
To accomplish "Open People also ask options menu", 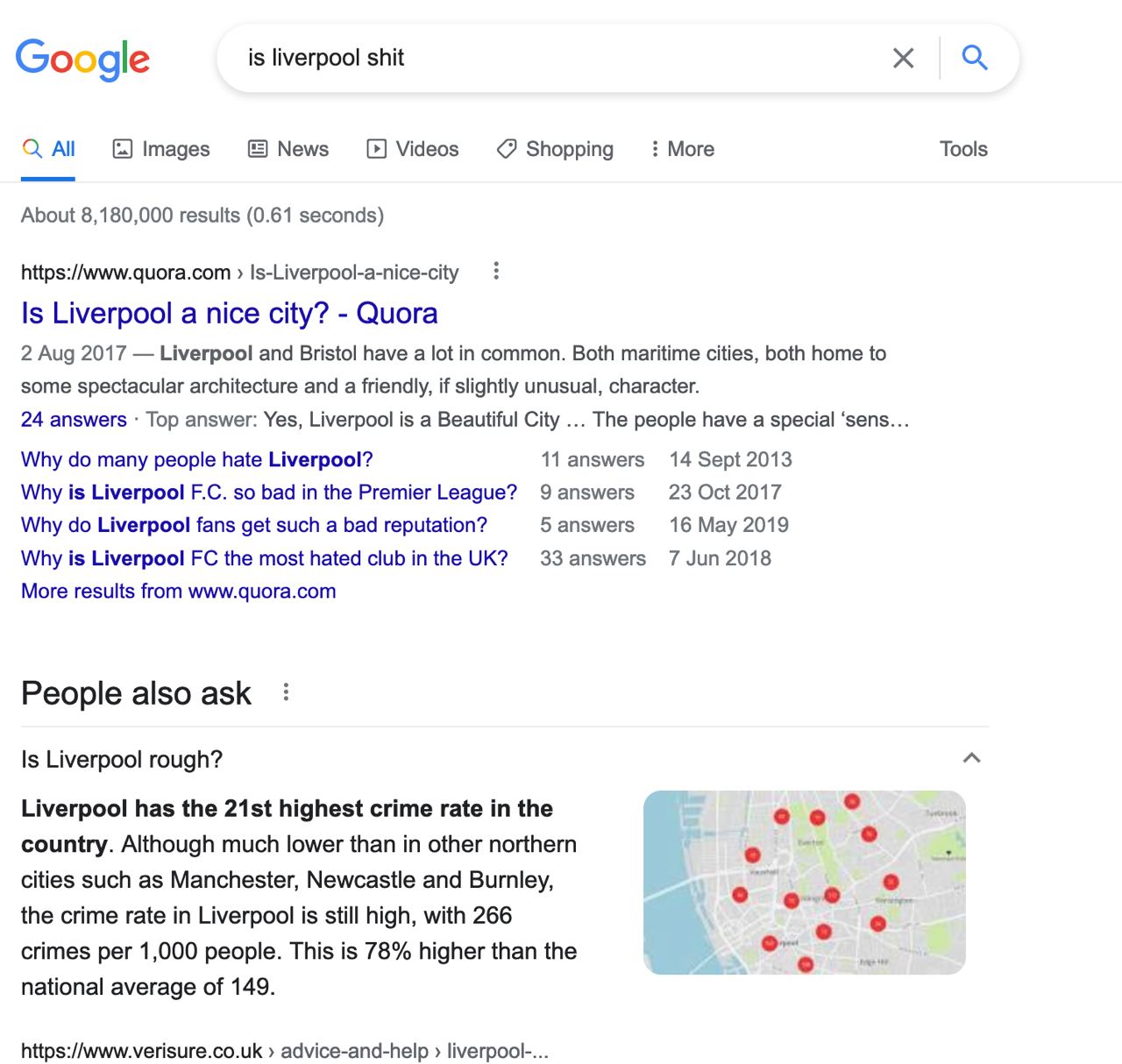I will tap(286, 692).
